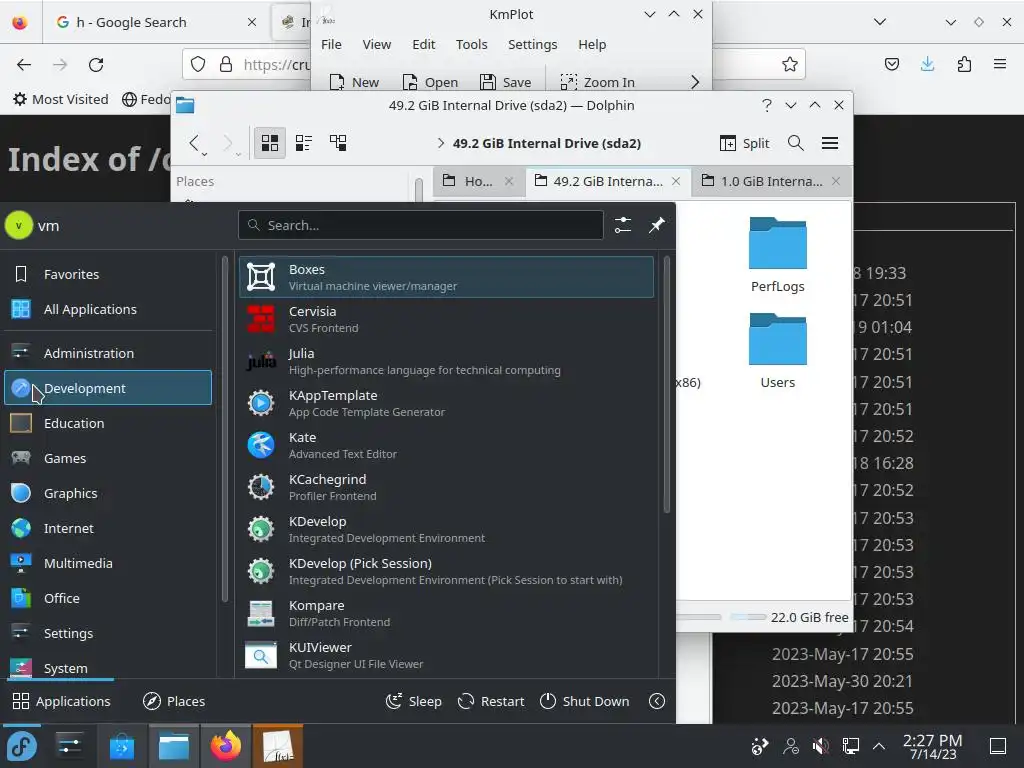The image size is (1024, 768).
Task: Click the launcher configure sliders icon
Action: [623, 225]
